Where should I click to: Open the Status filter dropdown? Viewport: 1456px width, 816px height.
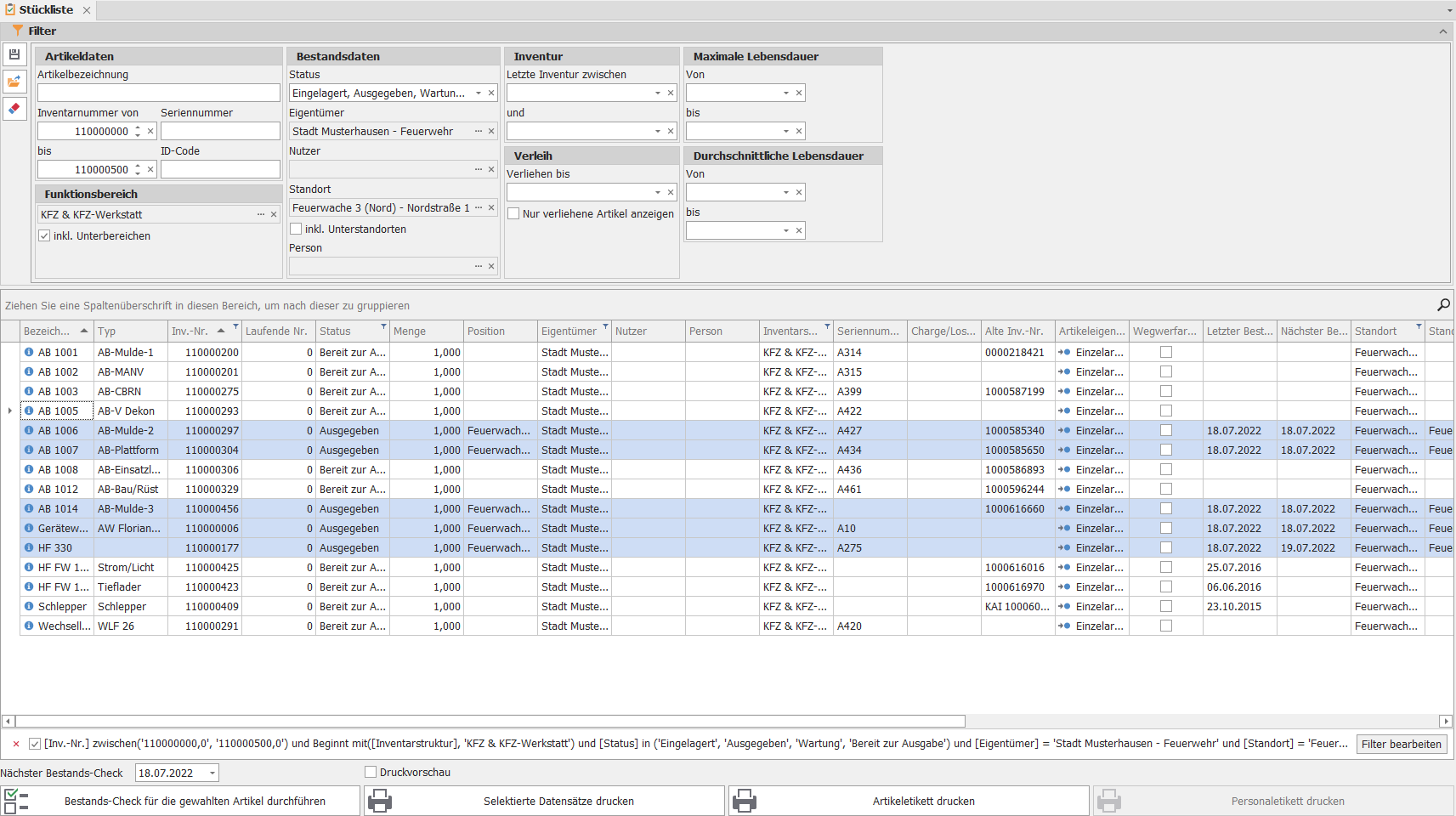pyautogui.click(x=479, y=93)
